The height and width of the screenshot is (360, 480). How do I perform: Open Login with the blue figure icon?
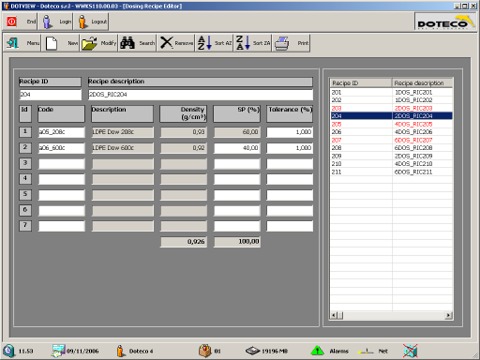tap(47, 21)
